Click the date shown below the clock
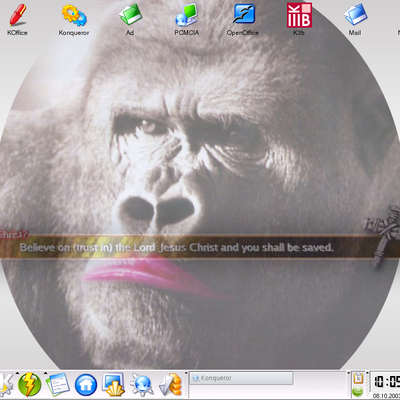Image resolution: width=400 pixels, height=400 pixels. click(x=387, y=396)
